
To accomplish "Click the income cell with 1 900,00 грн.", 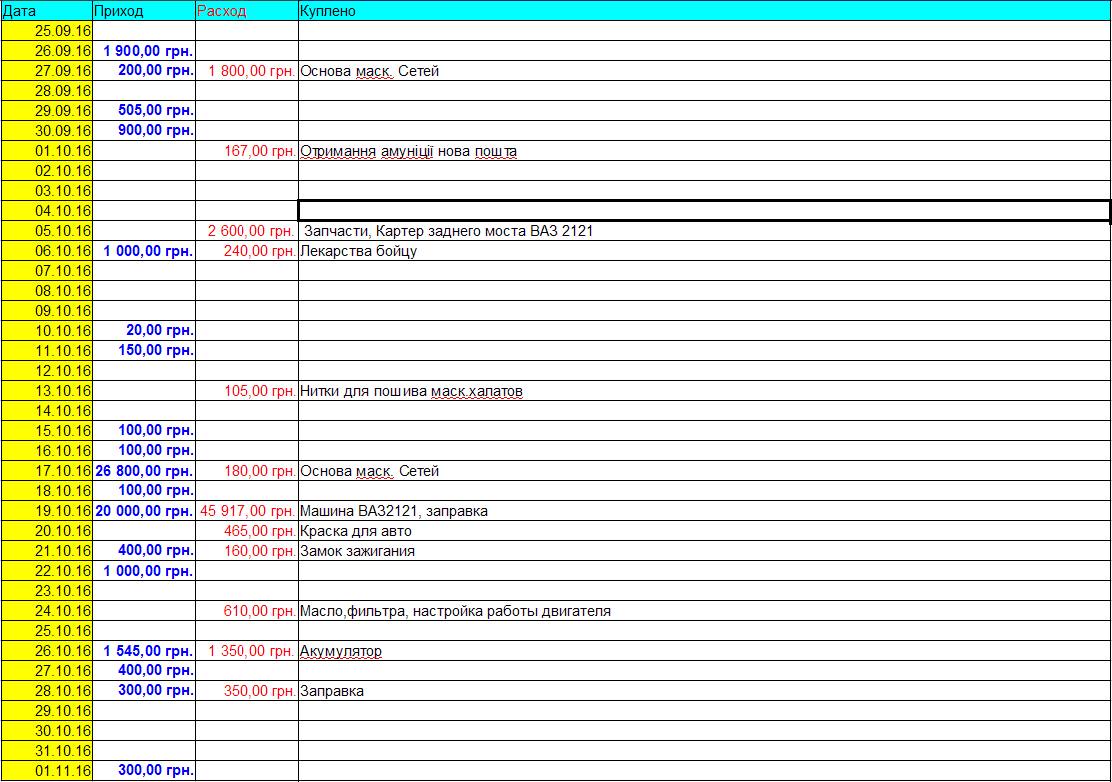I will [145, 51].
